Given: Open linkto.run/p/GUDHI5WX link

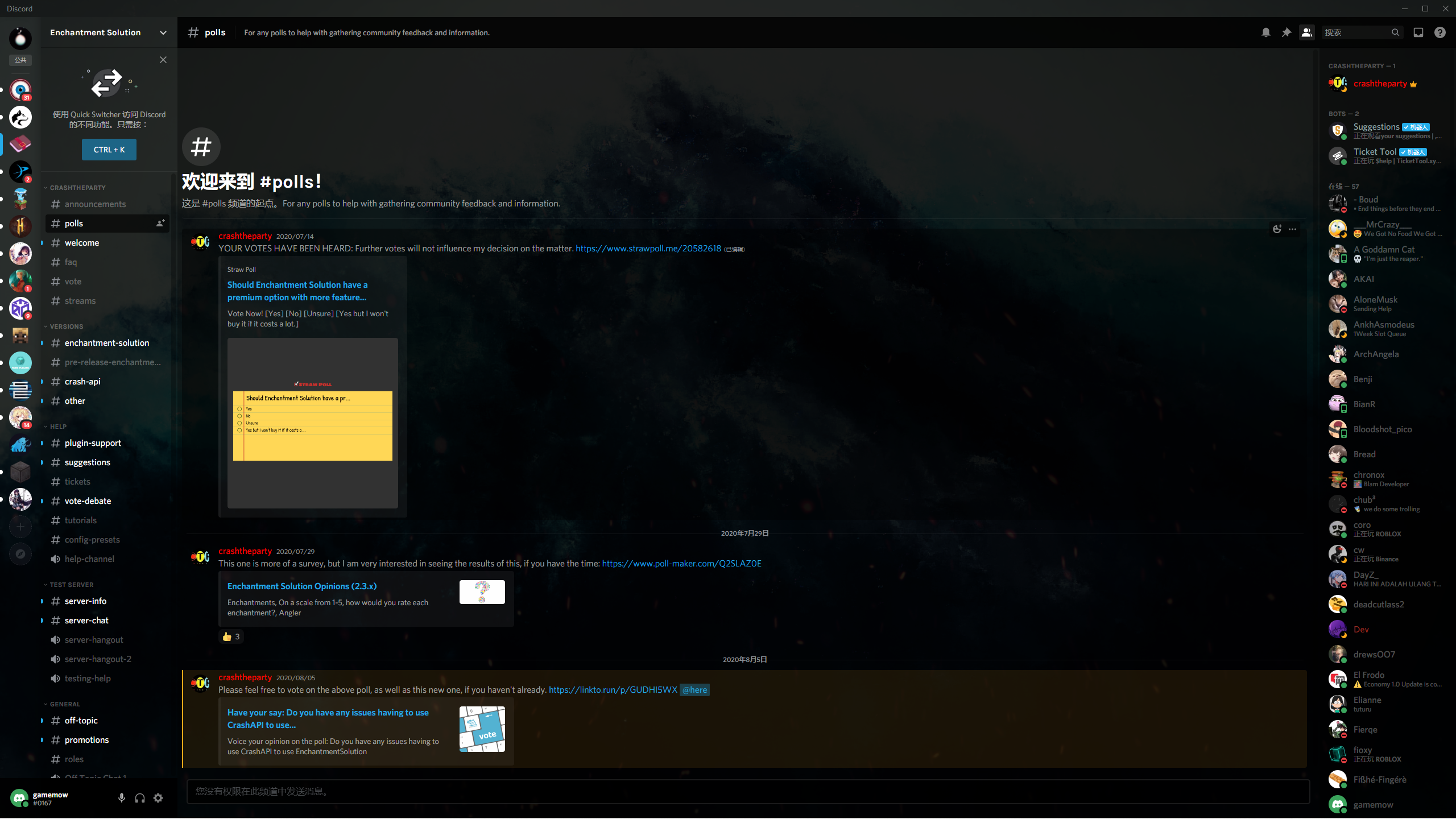Looking at the screenshot, I should 613,690.
